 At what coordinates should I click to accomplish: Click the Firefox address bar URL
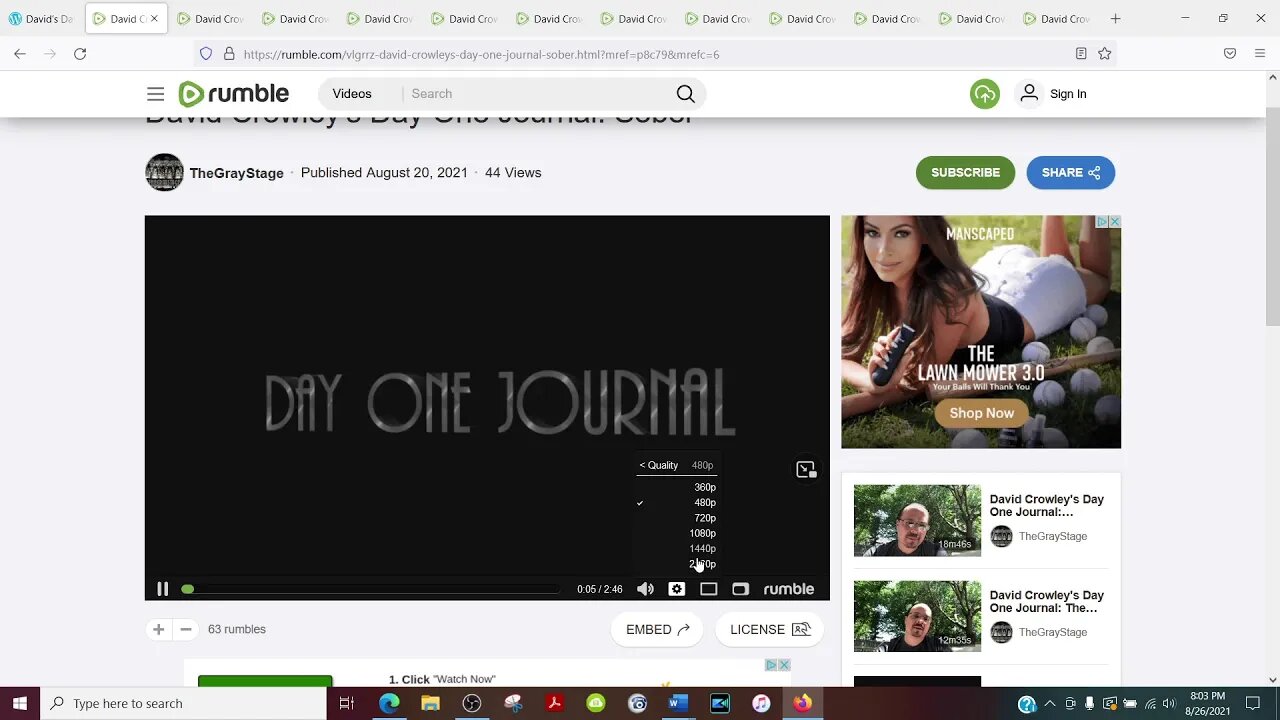pyautogui.click(x=481, y=54)
